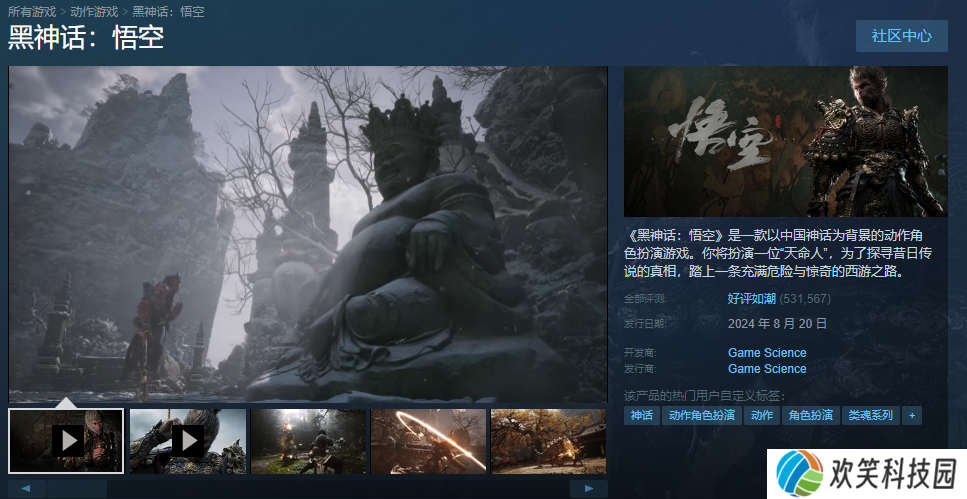
Task: Click the 黑神话：悟空 breadcrumb link
Action: [168, 12]
